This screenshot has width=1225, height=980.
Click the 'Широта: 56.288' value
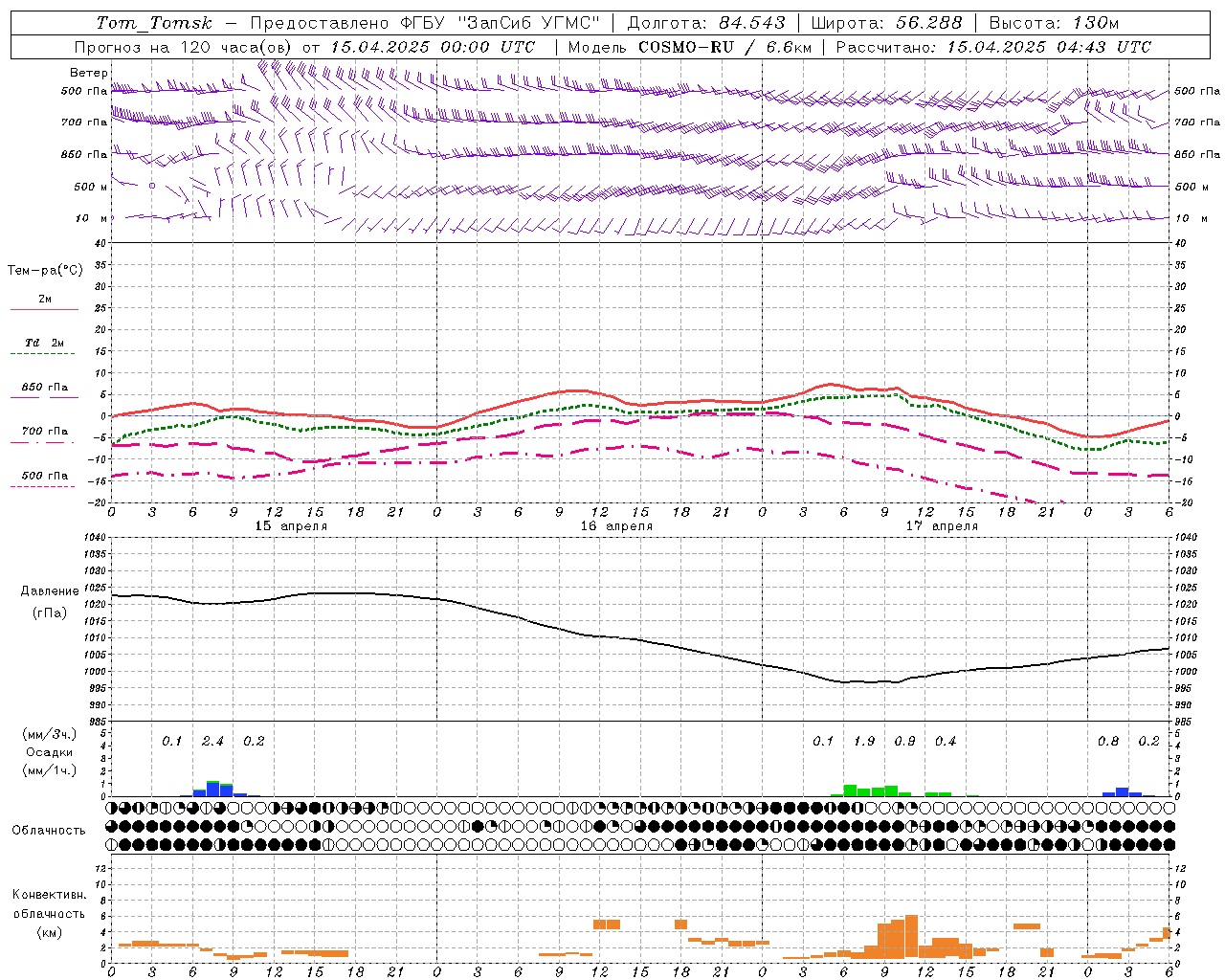887,23
